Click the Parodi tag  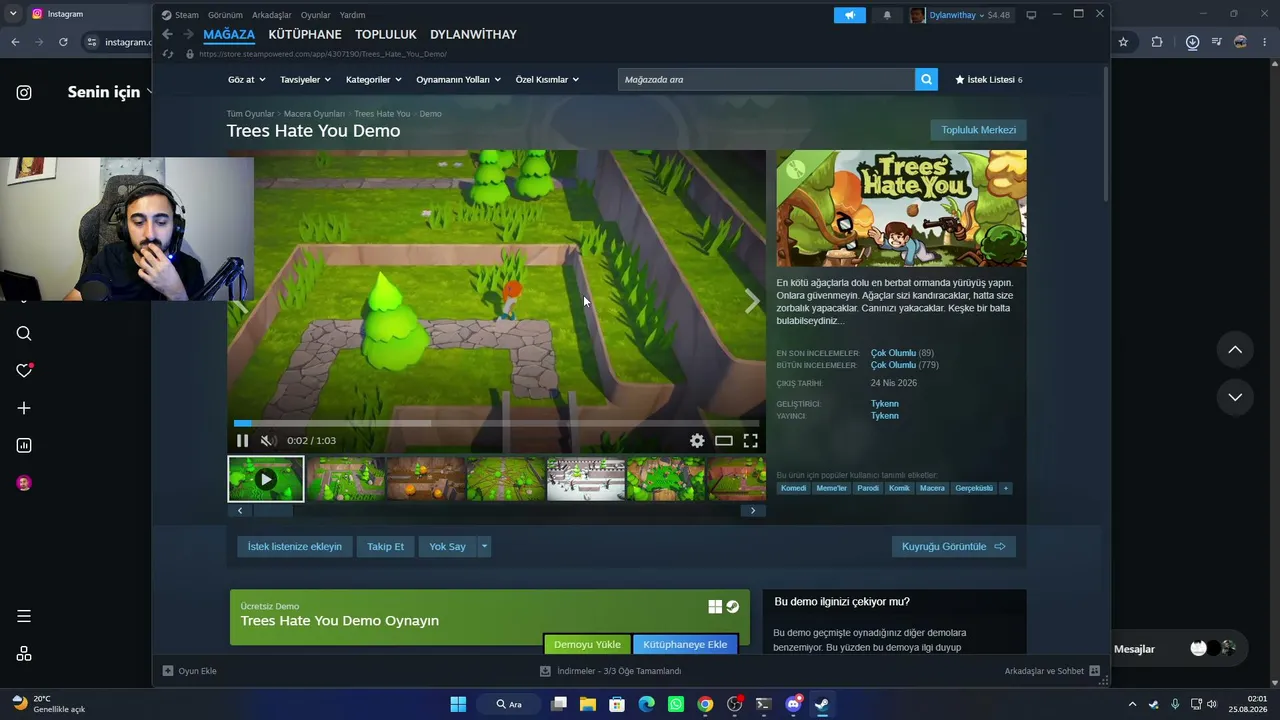(868, 488)
